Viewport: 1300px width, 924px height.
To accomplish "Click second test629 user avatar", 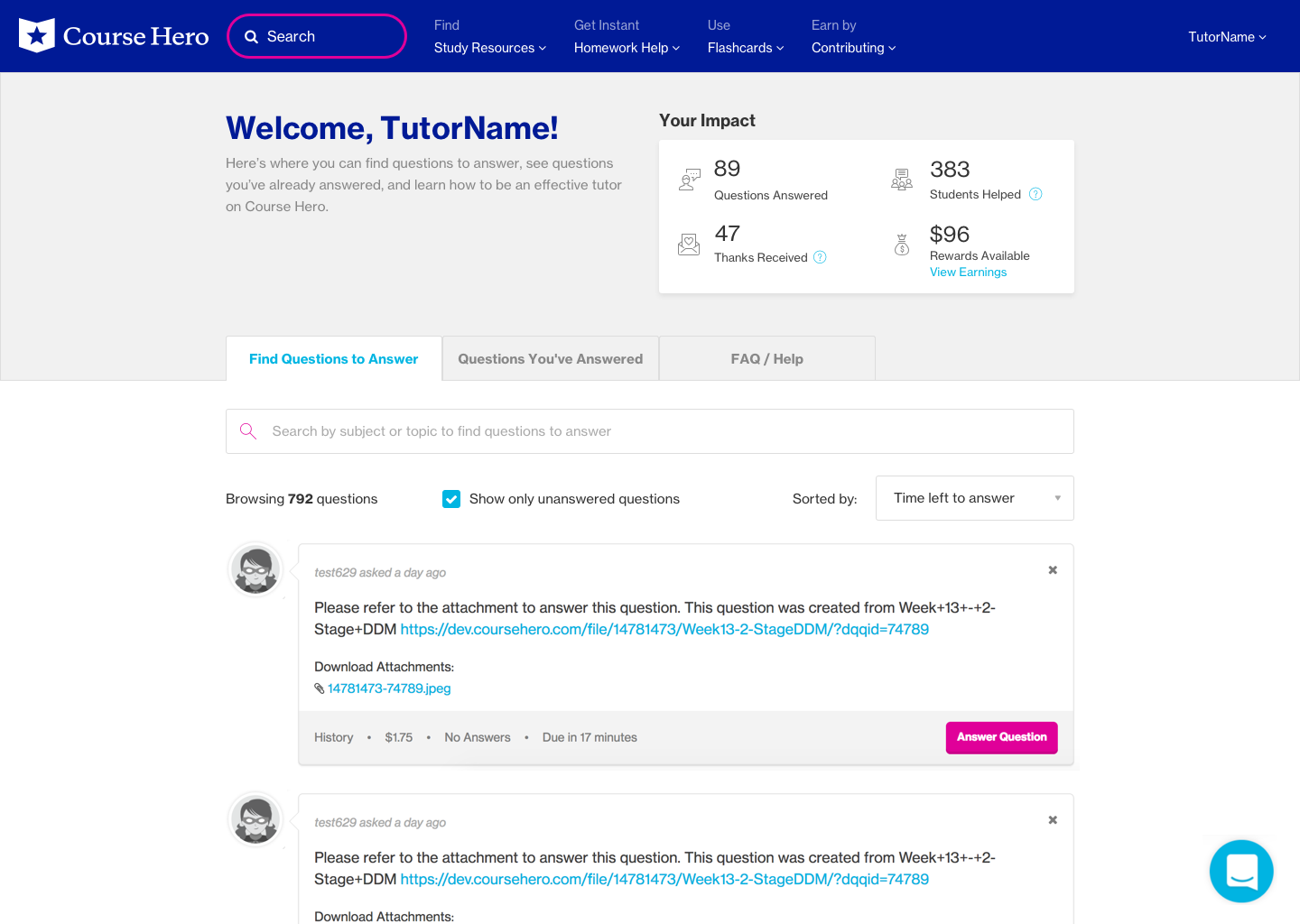I will click(256, 820).
